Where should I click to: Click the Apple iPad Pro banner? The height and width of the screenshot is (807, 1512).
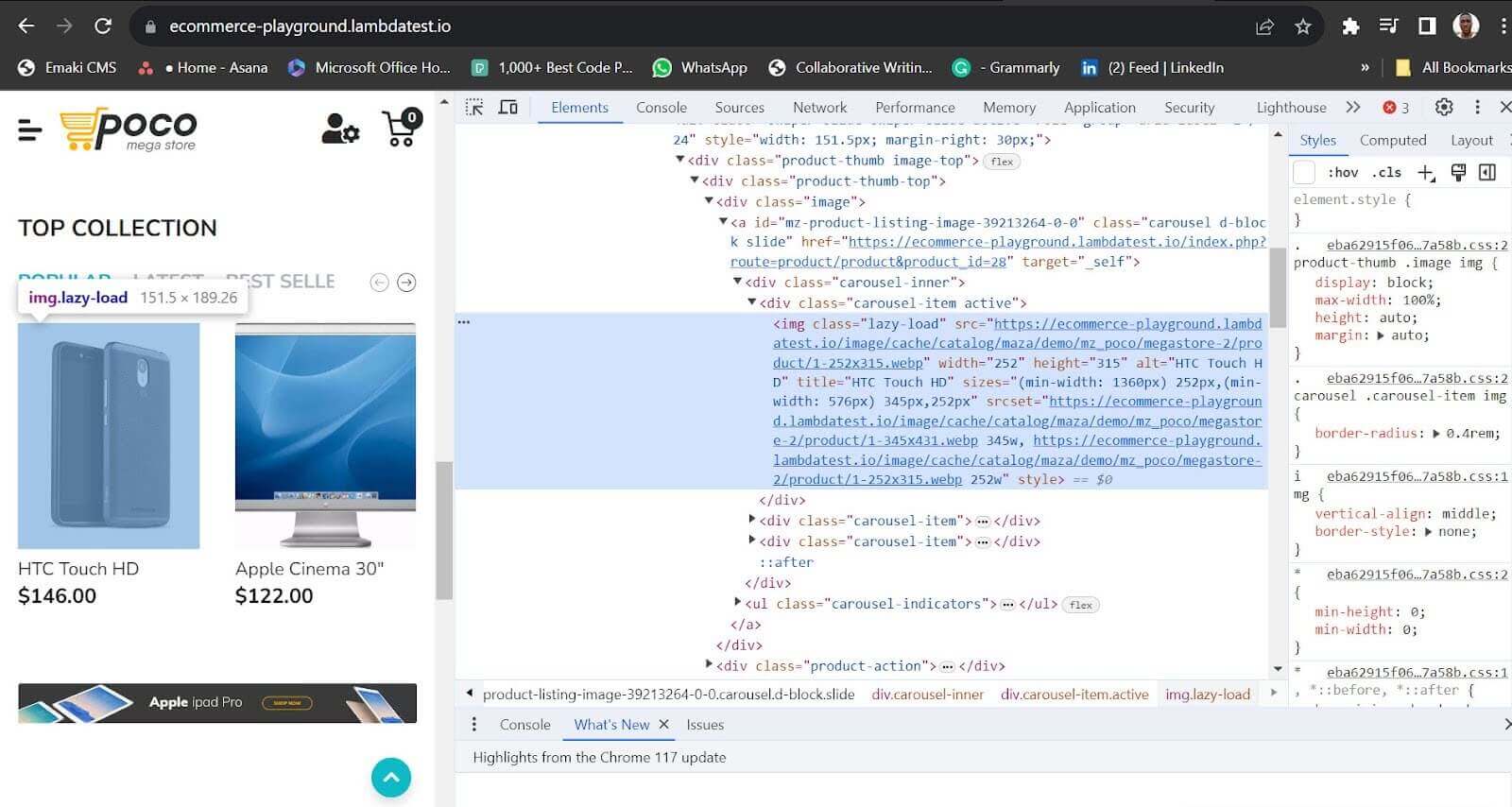pyautogui.click(x=217, y=702)
